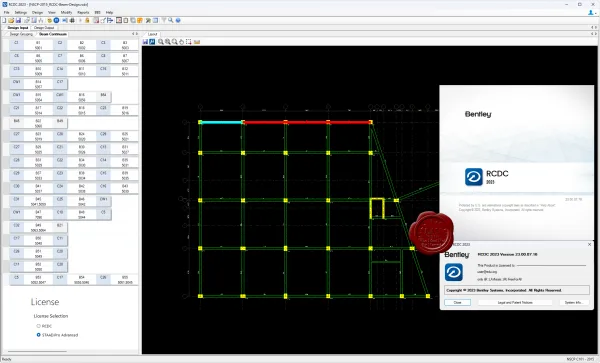Select the STAAD.Pro Advanced license option
Viewport: 600px width, 363px height.
click(39, 335)
